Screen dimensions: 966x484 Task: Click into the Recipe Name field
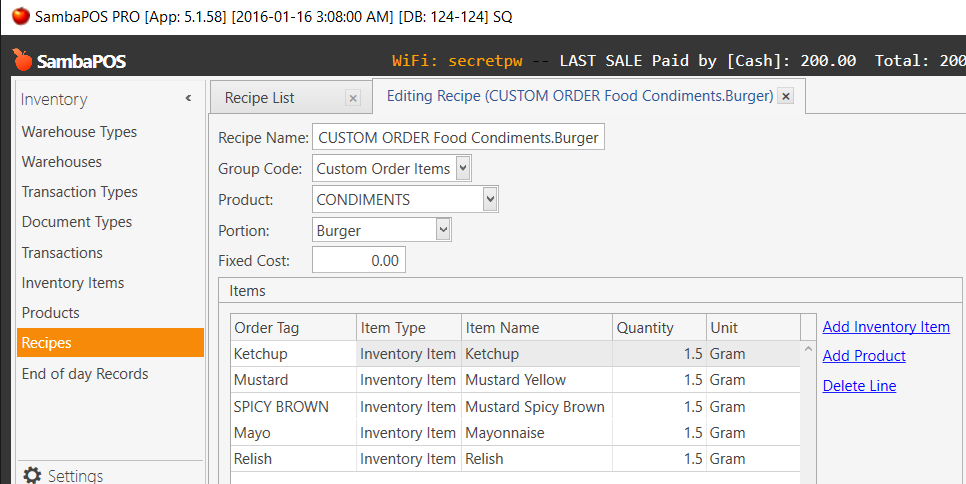coord(458,137)
